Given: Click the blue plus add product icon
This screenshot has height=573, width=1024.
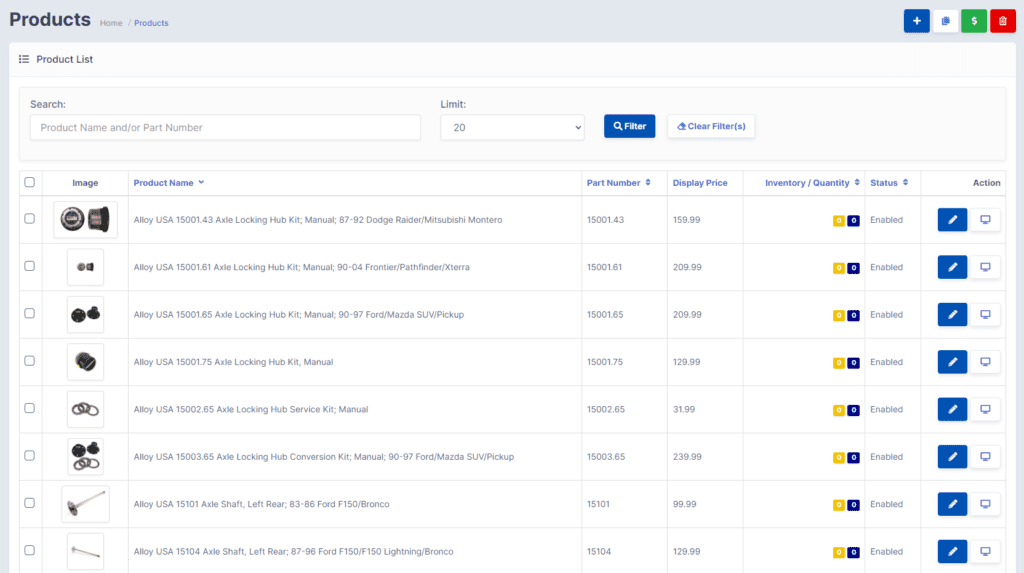Looking at the screenshot, I should tap(916, 21).
